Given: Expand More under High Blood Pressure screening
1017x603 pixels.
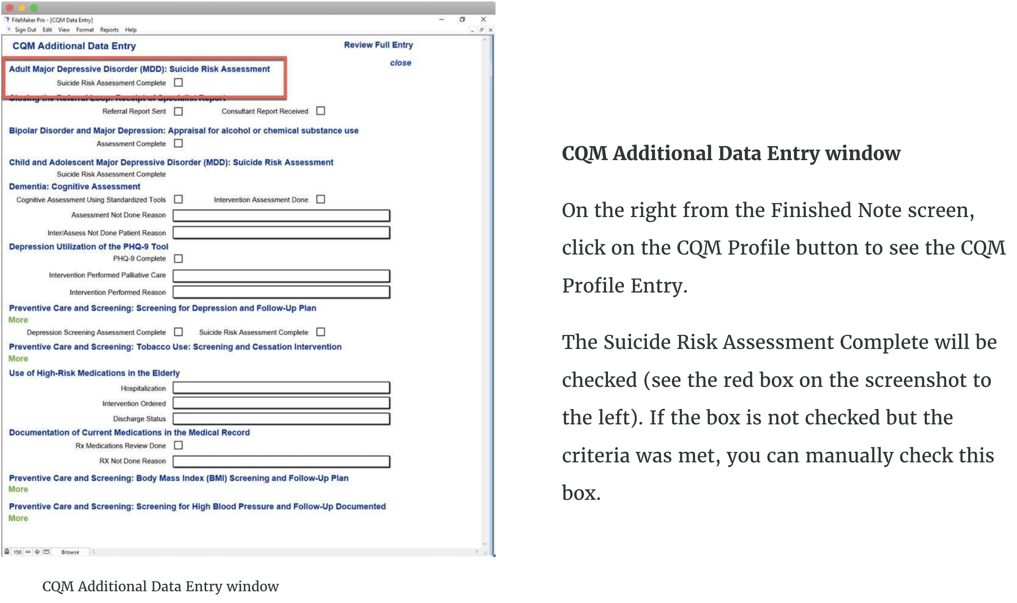Looking at the screenshot, I should [18, 518].
